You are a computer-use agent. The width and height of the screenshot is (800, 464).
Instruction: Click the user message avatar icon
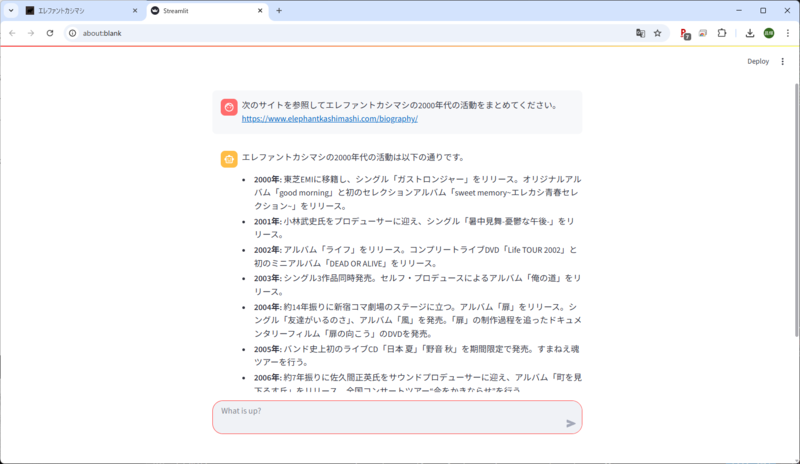coord(229,107)
